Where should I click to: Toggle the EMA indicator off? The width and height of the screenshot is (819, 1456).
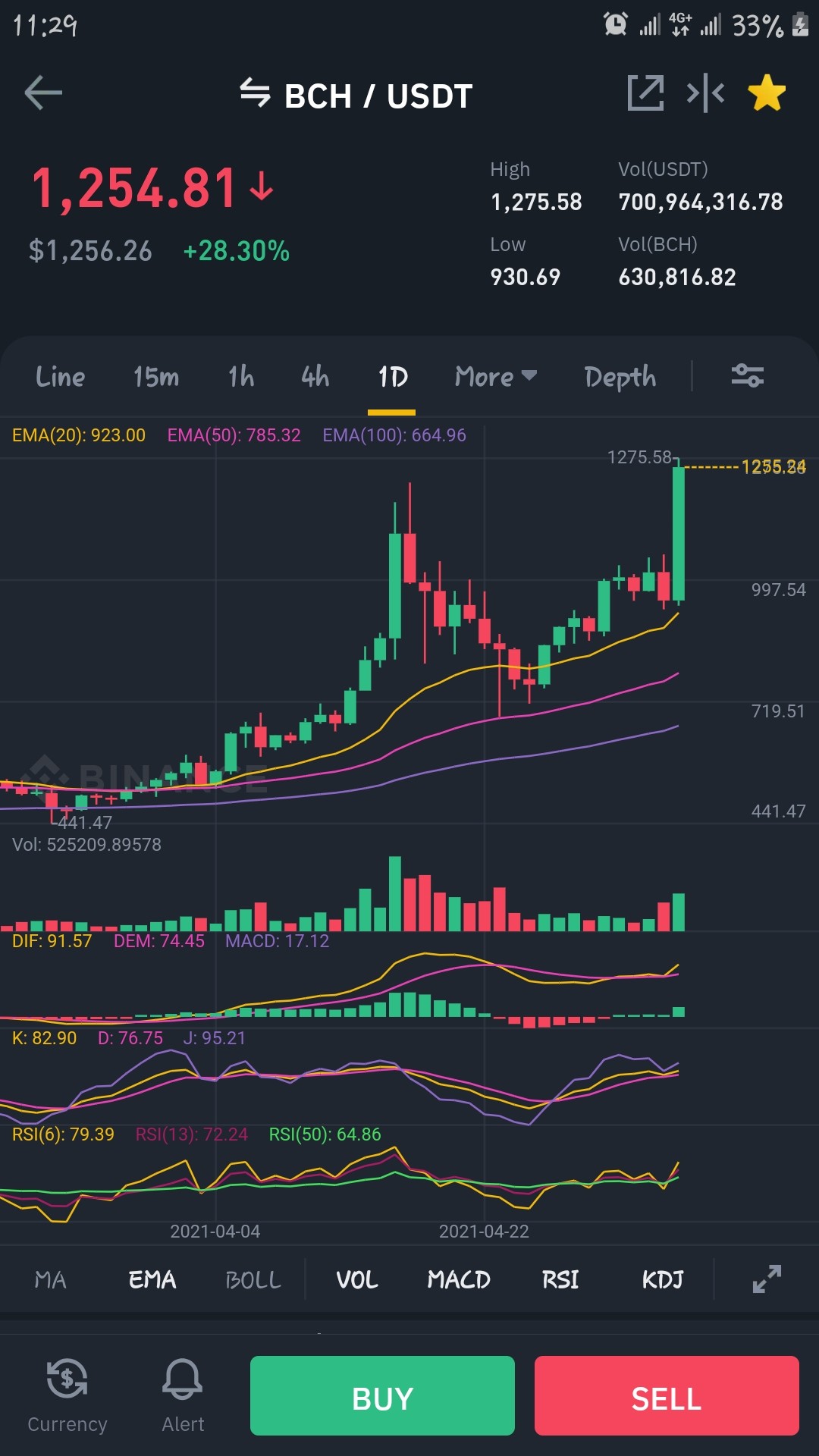pyautogui.click(x=152, y=1280)
